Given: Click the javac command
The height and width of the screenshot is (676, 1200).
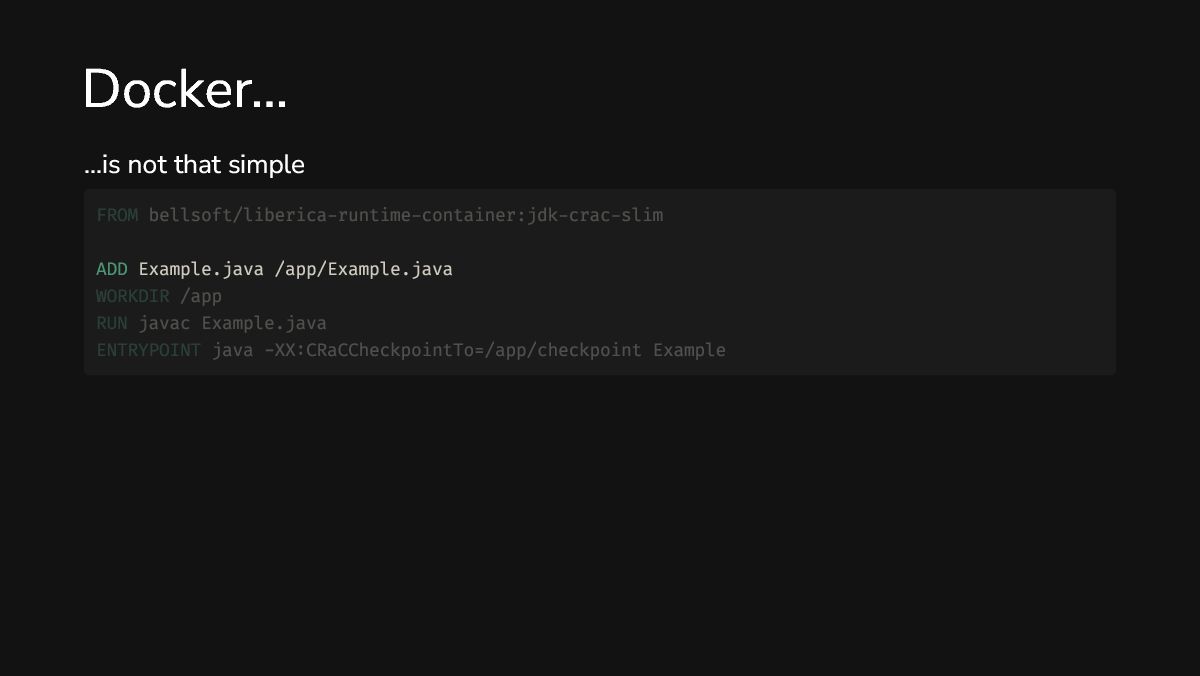Looking at the screenshot, I should (x=164, y=323).
